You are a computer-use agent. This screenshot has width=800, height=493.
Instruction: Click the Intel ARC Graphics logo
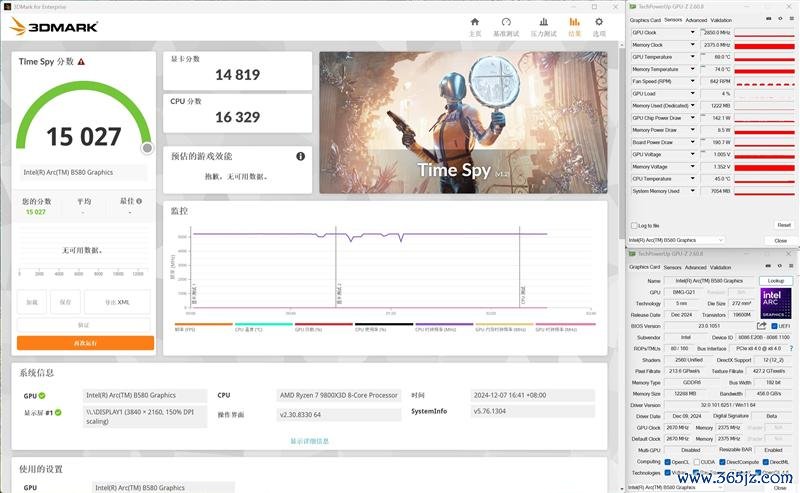776,303
